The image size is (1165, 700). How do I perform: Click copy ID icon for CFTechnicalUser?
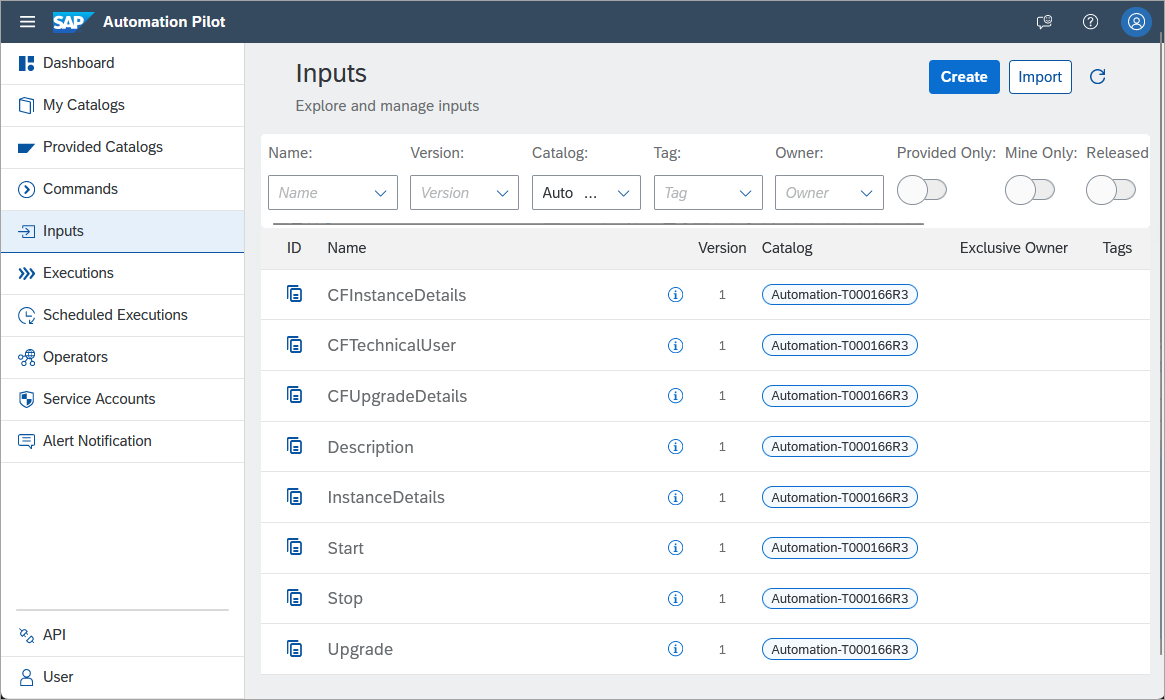pos(294,345)
